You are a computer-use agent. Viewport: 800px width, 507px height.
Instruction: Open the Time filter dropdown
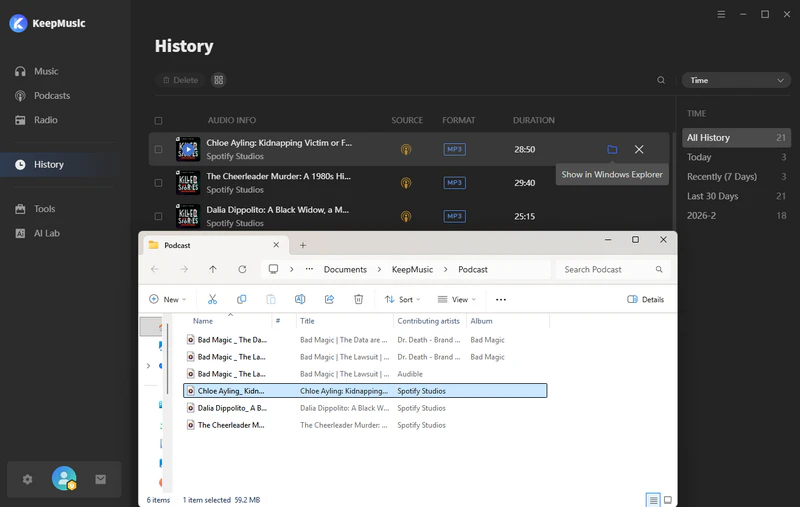tap(736, 80)
